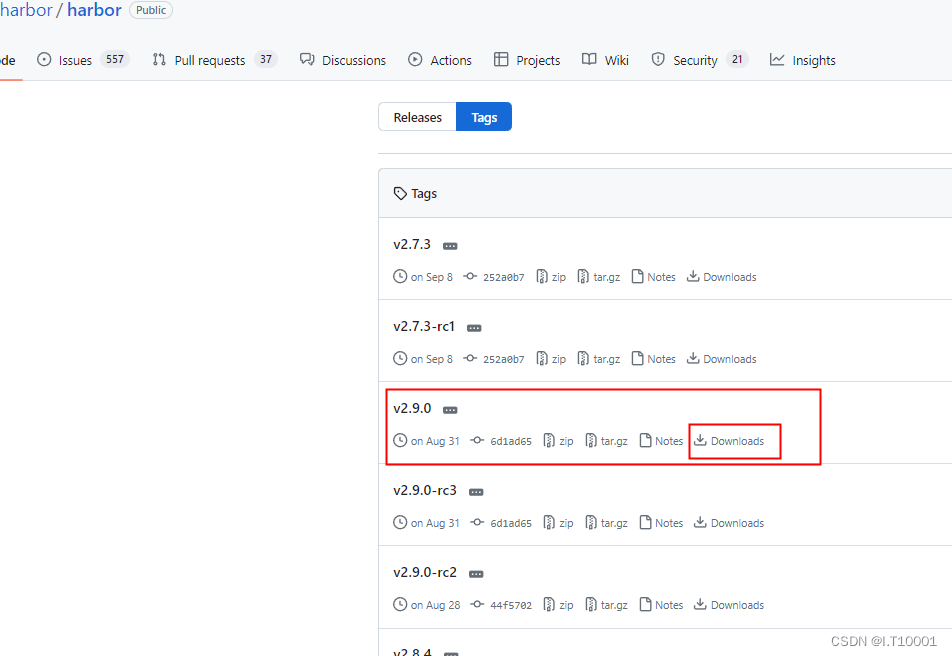Expand the v2.7.3 tag message ellipsis

point(450,246)
